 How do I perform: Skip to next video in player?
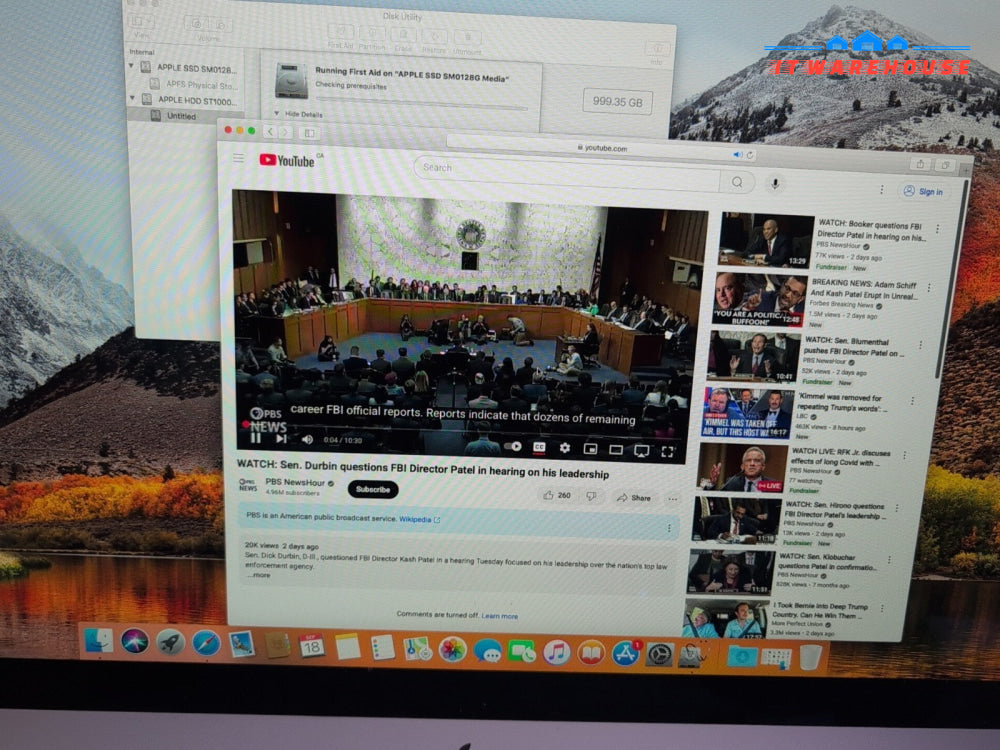[x=281, y=439]
